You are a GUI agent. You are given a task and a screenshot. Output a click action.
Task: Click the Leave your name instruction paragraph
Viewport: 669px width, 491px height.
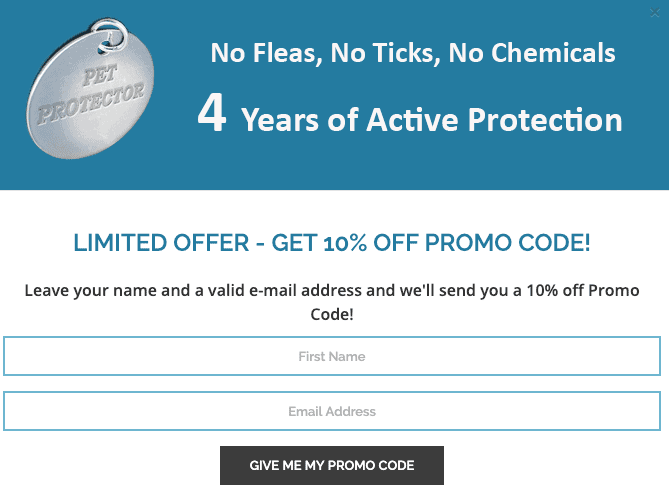coord(332,302)
